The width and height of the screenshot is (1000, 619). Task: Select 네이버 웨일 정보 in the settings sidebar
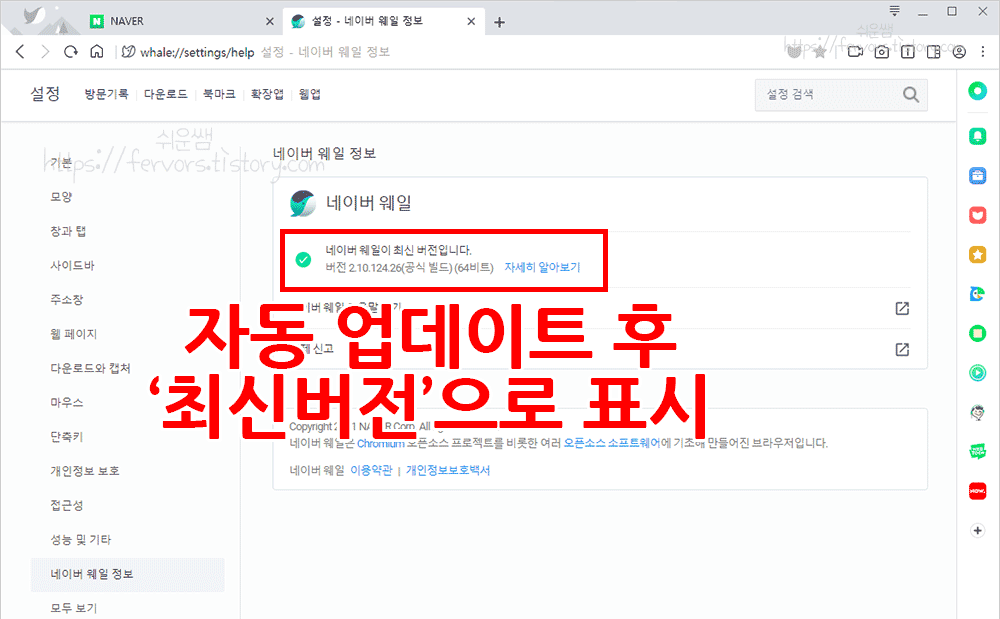pyautogui.click(x=128, y=574)
